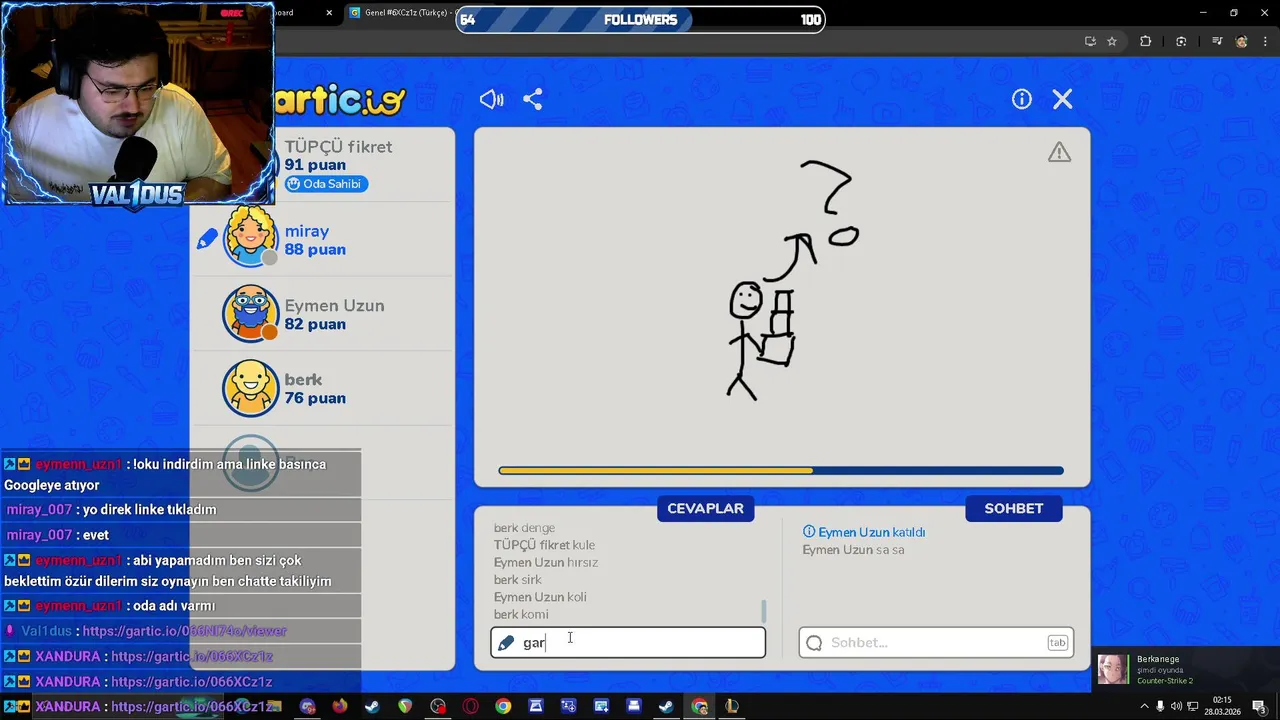Focus the Sohbet chat input field
1280x720 pixels.
[936, 642]
